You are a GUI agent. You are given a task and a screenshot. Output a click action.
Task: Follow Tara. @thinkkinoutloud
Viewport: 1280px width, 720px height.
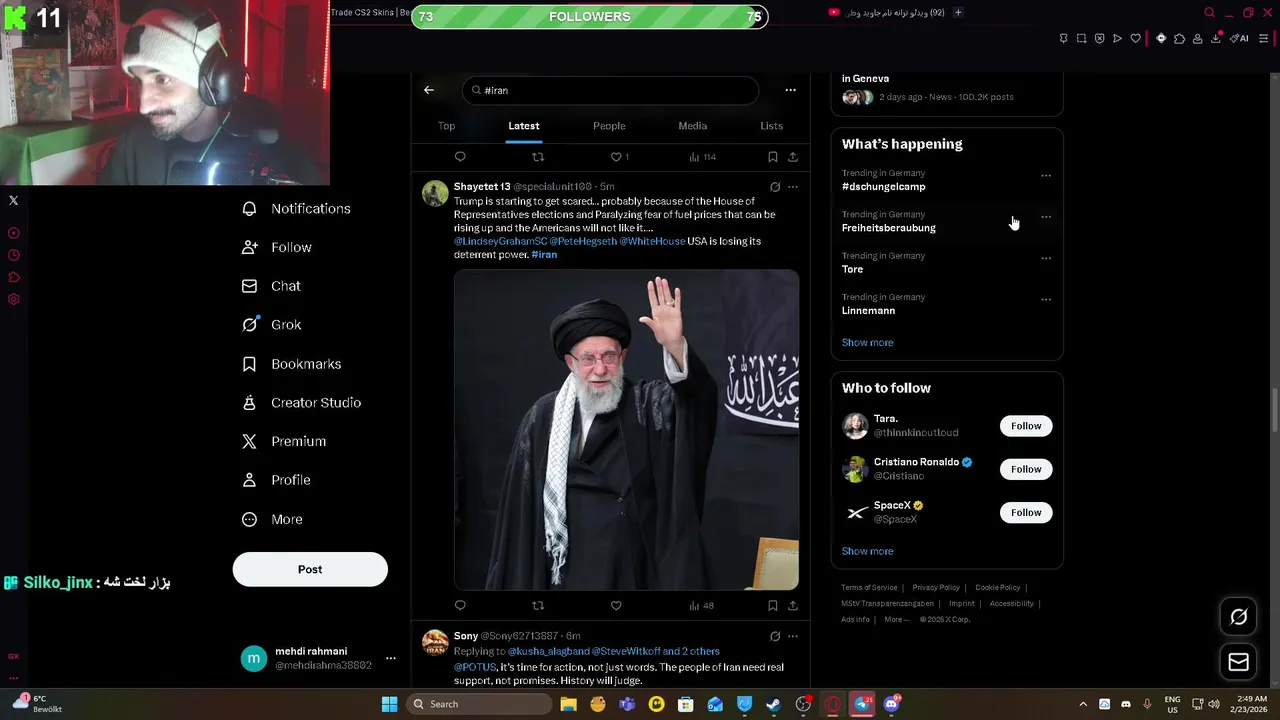coord(1025,426)
